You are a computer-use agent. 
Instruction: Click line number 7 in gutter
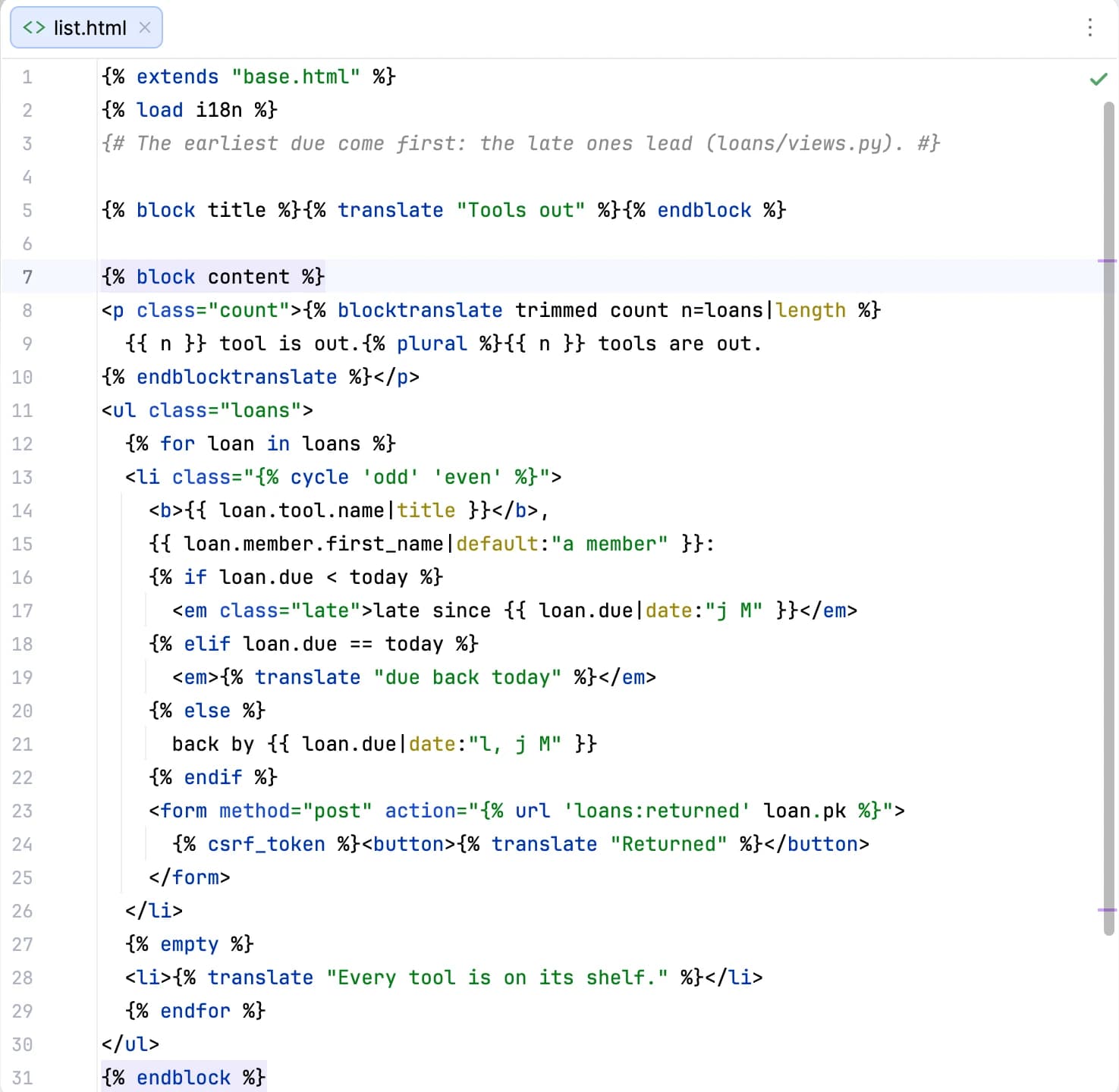[27, 277]
